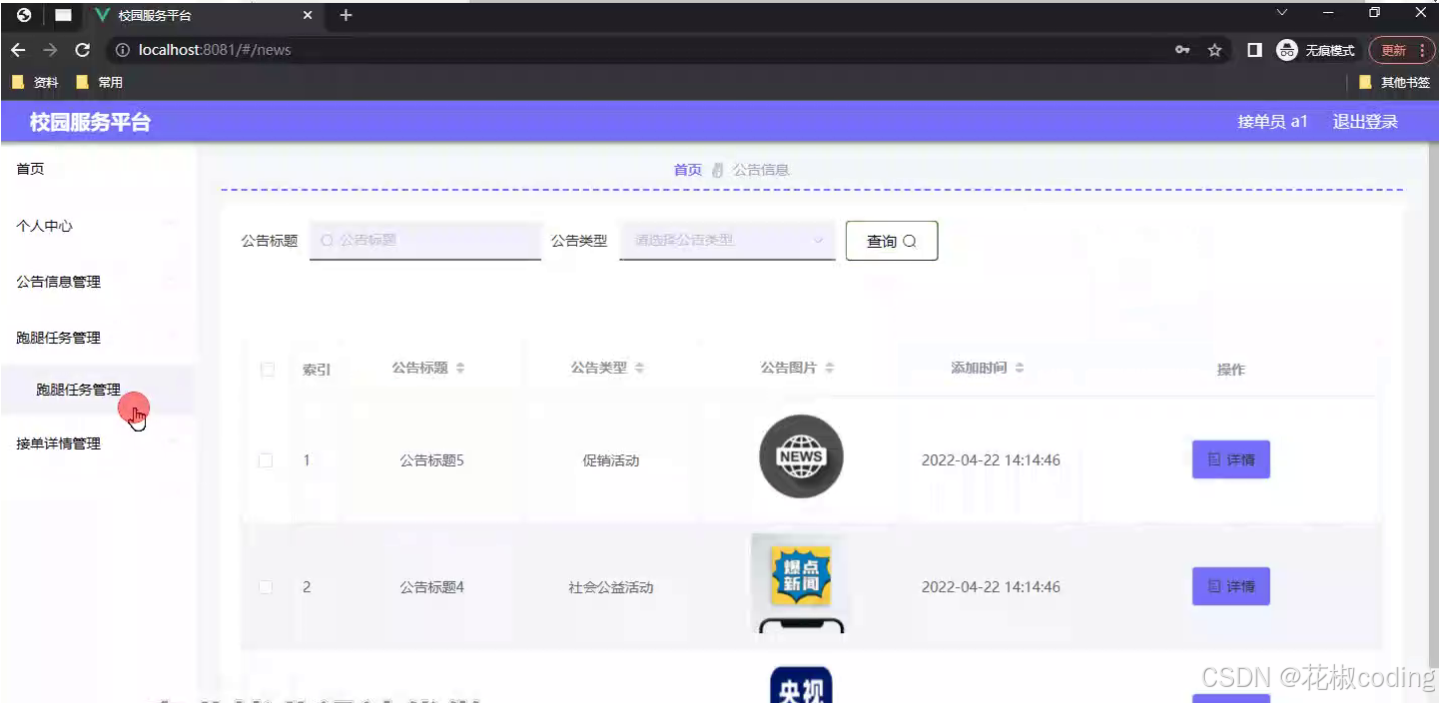This screenshot has width=1439, height=703.
Task: Click the detail icon on 公告标题5's 详情 button
Action: [x=1216, y=459]
